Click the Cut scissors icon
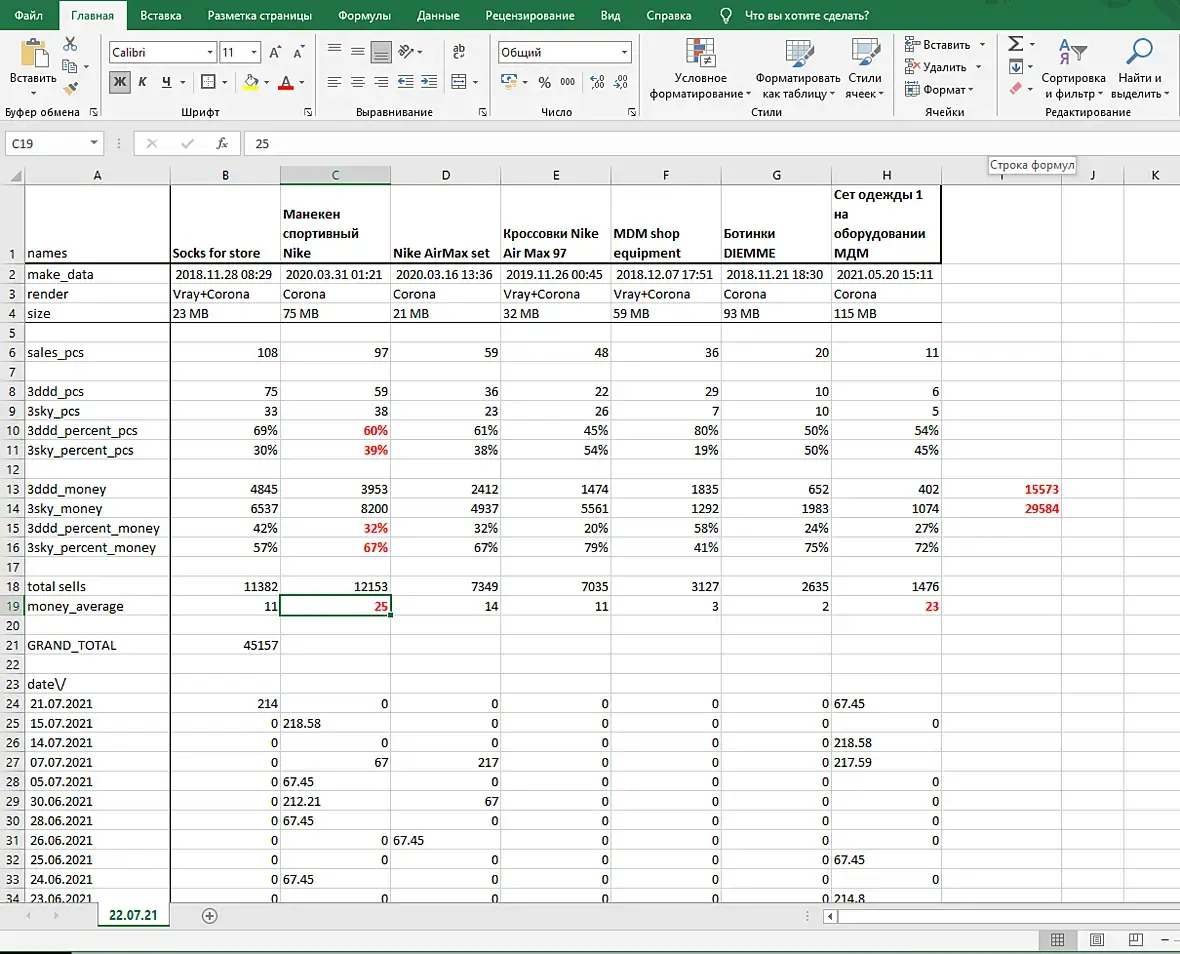This screenshot has height=954, width=1180. click(x=70, y=44)
